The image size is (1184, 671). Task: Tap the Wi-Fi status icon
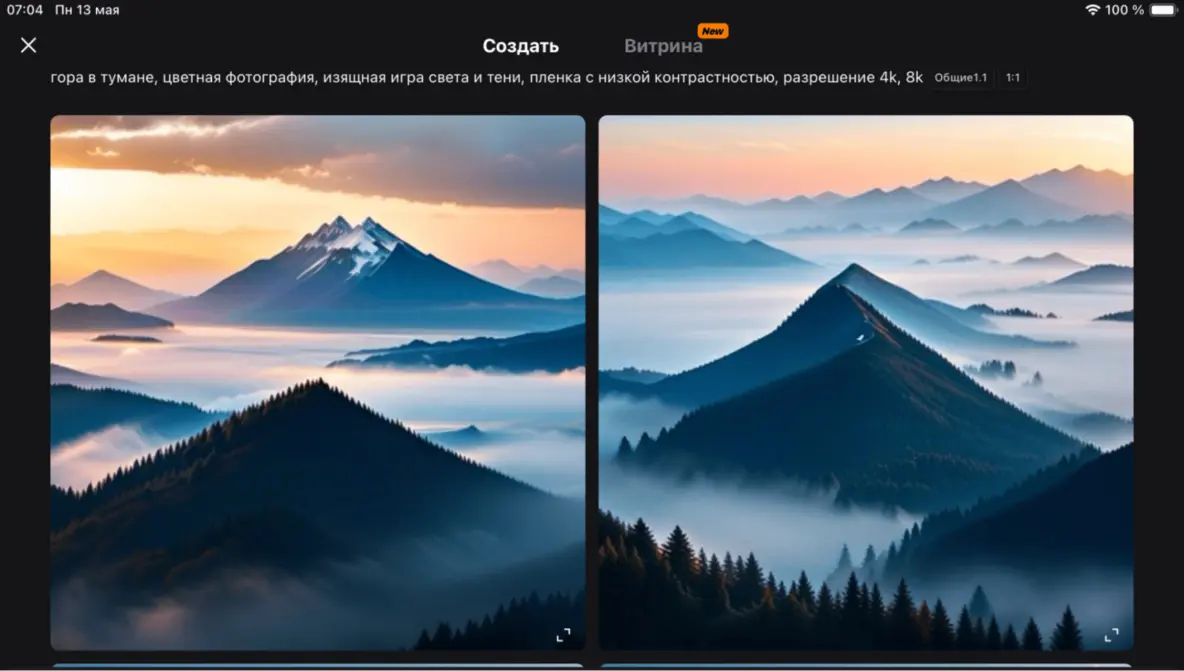click(x=1091, y=10)
